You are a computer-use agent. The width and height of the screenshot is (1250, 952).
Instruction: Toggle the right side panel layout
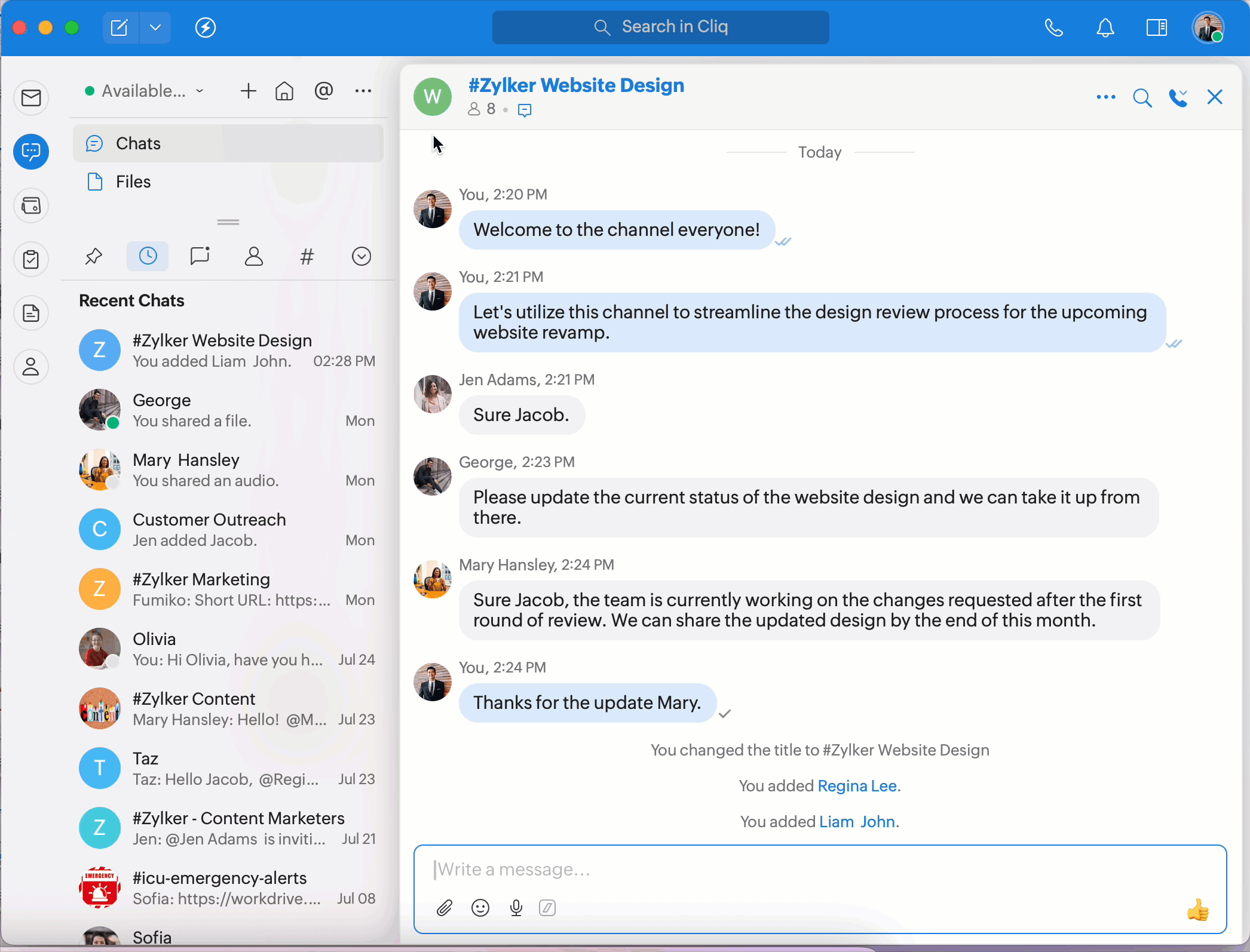[1156, 27]
